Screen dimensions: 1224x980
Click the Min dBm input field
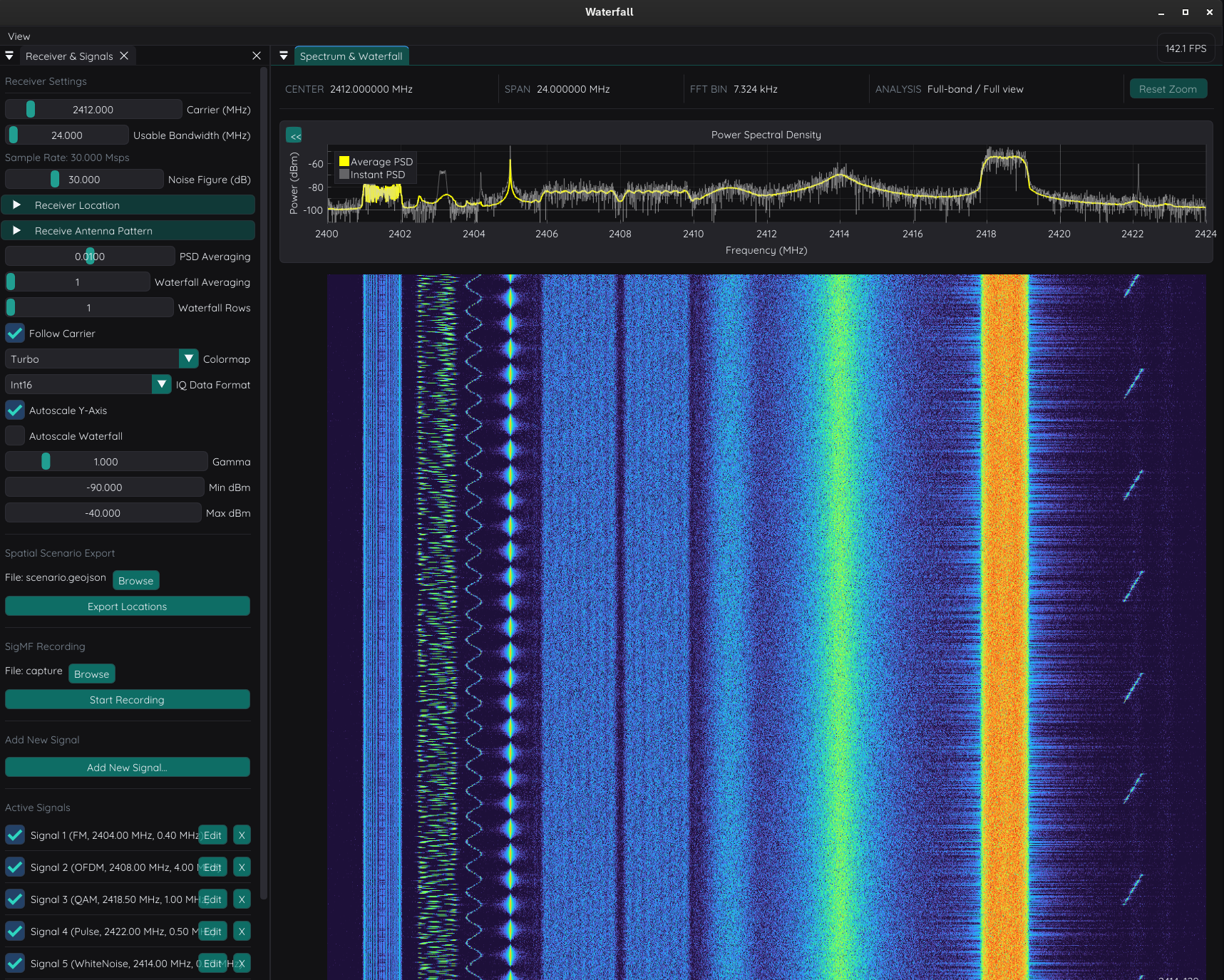(x=105, y=488)
